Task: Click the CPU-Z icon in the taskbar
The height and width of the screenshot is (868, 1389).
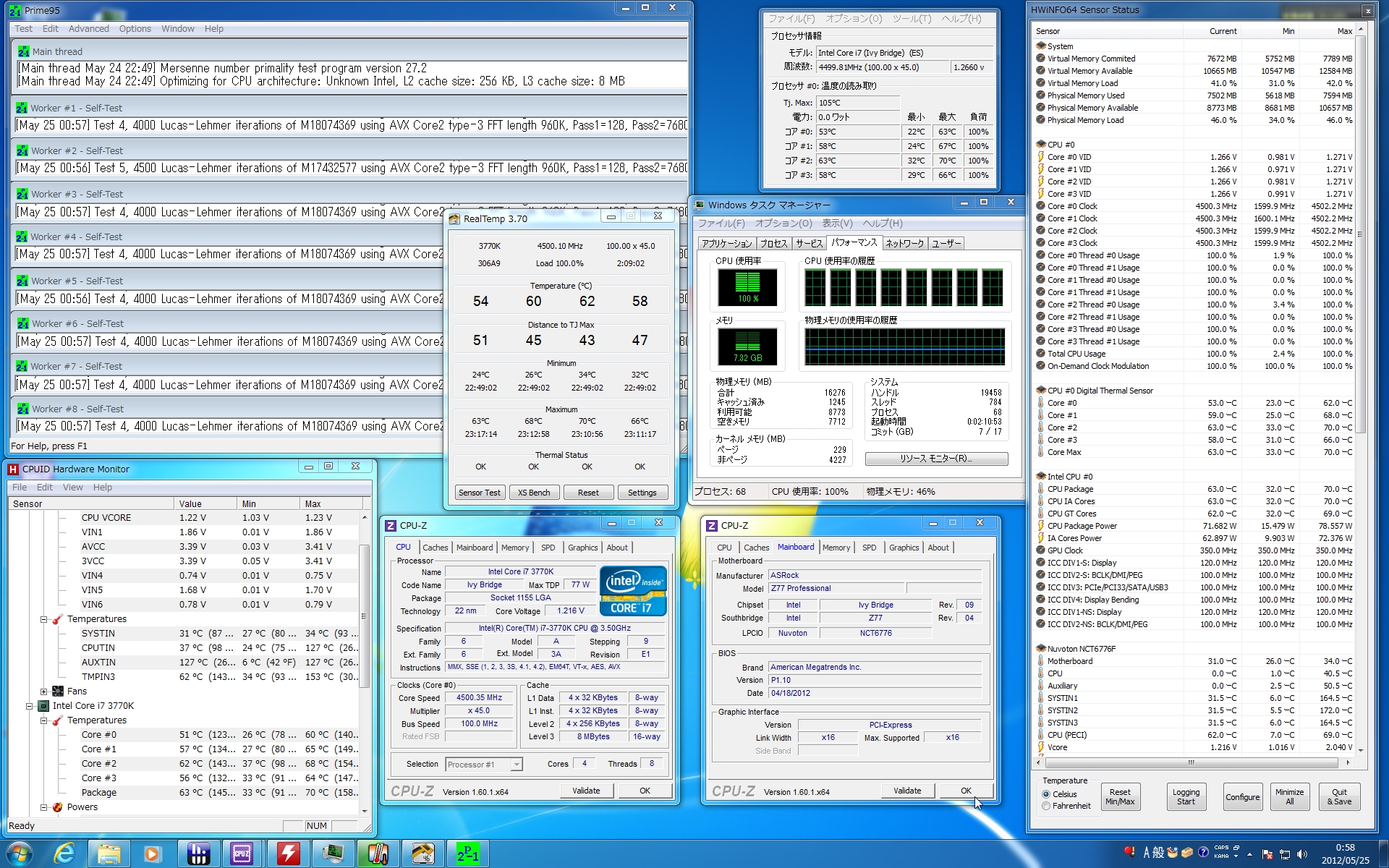Action: [x=242, y=854]
